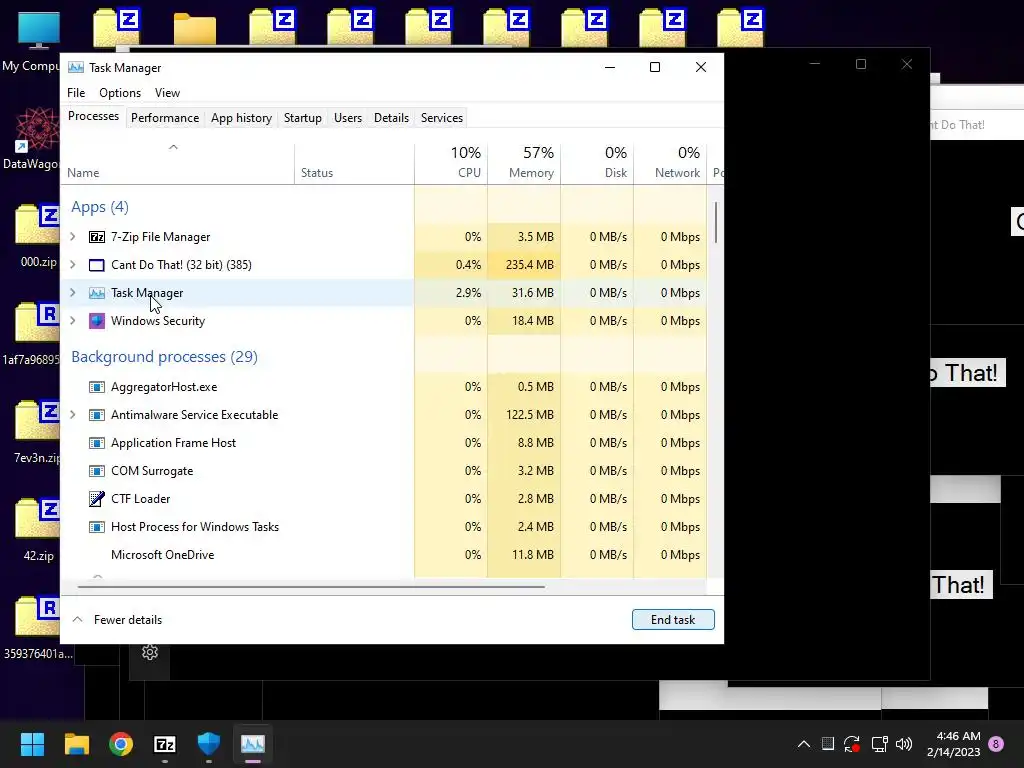1024x768 pixels.
Task: Open File Explorer from the taskbar
Action: pos(76,744)
